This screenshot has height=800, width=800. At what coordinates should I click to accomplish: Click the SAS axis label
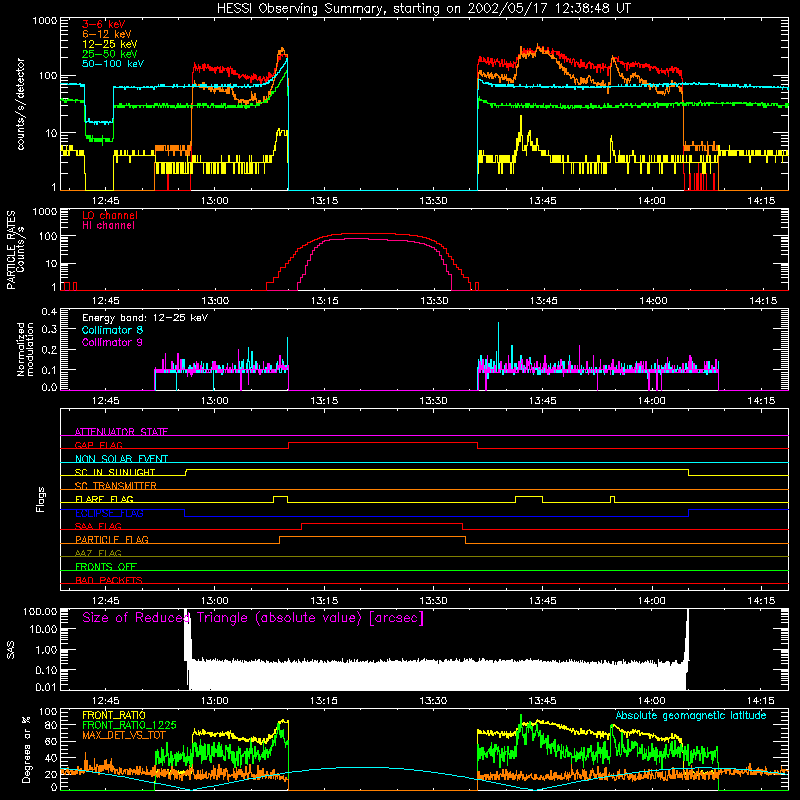click(x=10, y=650)
